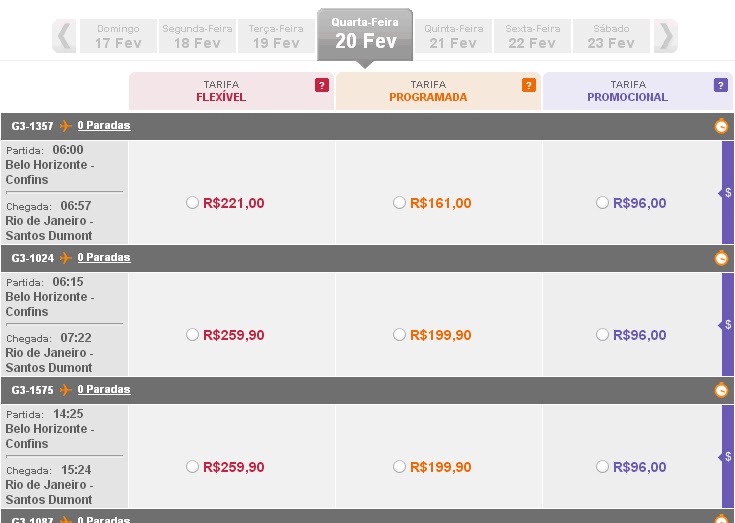Switch to Quinta-Feira 21 Fev tab
The height and width of the screenshot is (523, 735).
click(451, 37)
